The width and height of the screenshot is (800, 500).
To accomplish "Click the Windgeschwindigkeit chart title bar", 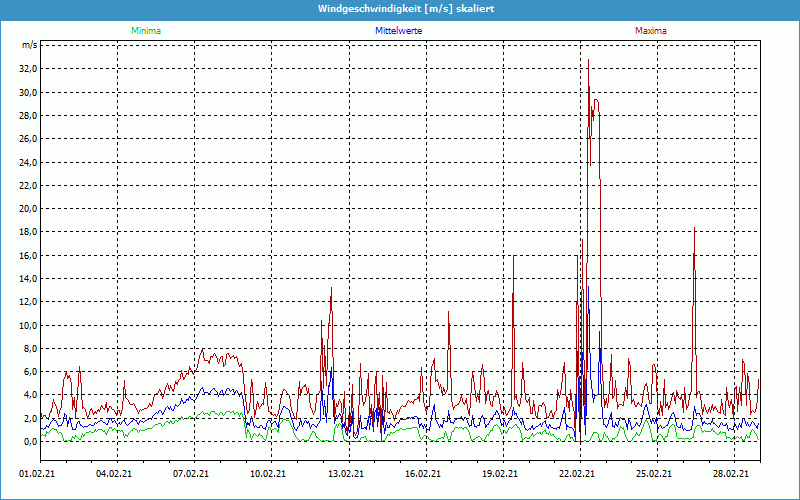I will 400,8.
